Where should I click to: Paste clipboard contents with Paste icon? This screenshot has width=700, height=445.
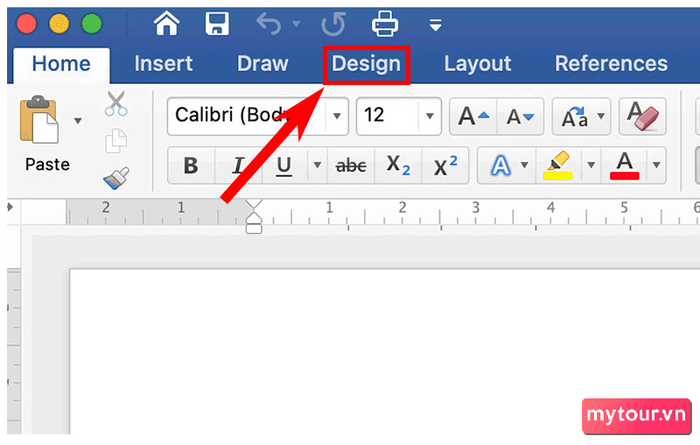click(39, 120)
